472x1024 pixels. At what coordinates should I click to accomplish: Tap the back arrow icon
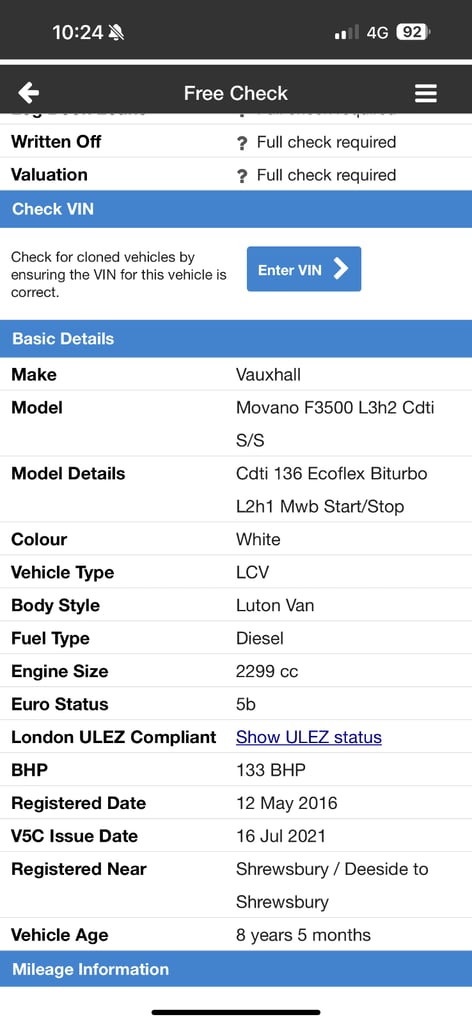(x=29, y=93)
